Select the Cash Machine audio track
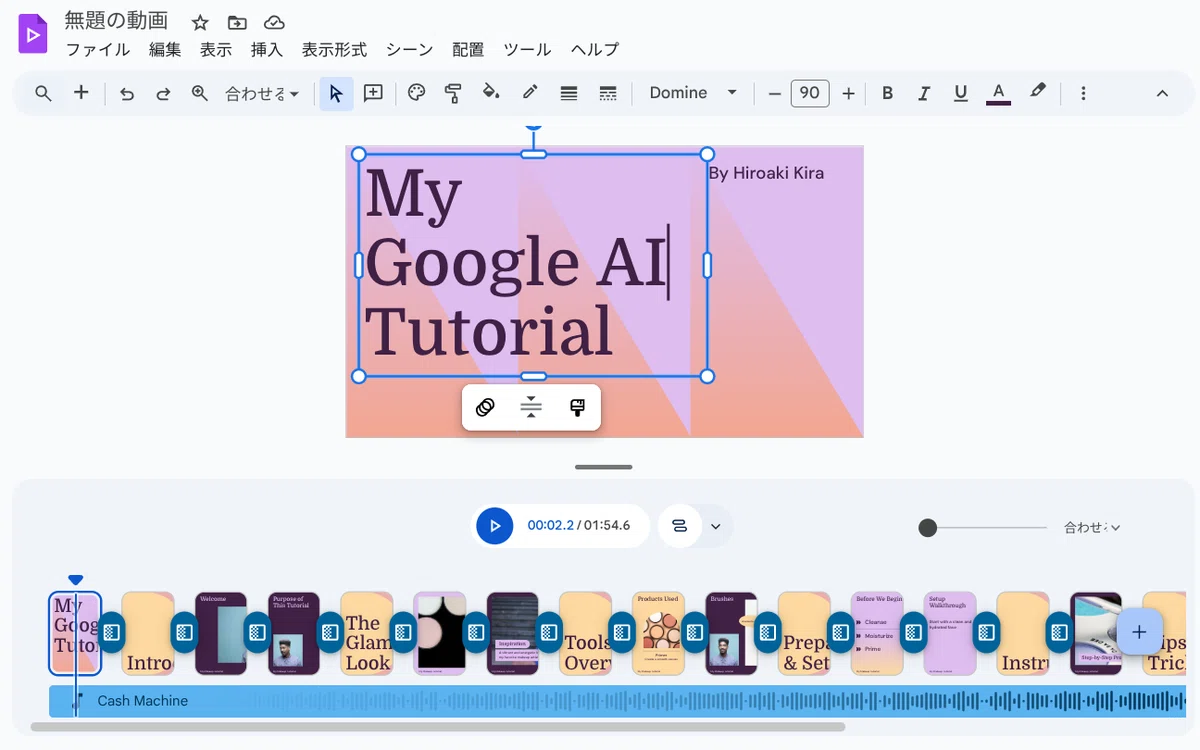 coord(617,701)
